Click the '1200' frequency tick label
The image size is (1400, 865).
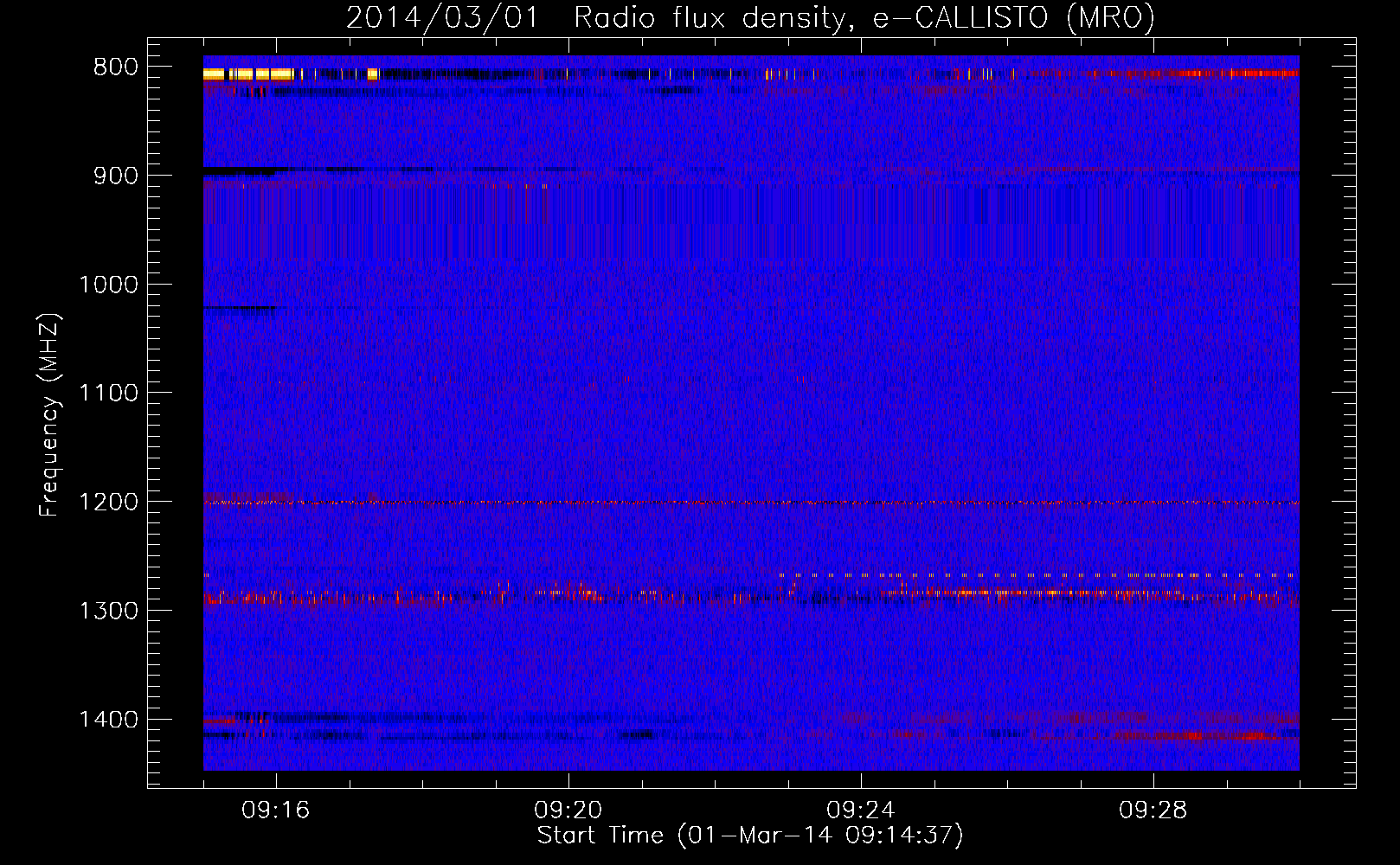click(x=108, y=503)
